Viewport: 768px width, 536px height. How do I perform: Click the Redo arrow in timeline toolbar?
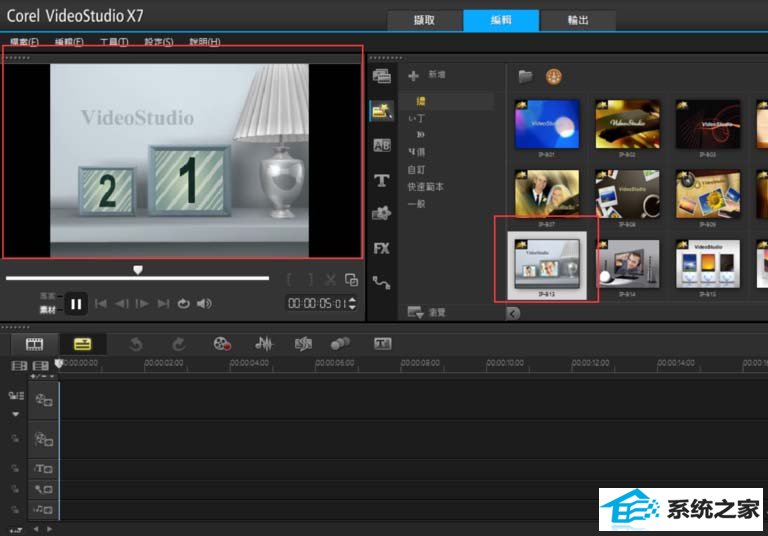click(x=179, y=344)
